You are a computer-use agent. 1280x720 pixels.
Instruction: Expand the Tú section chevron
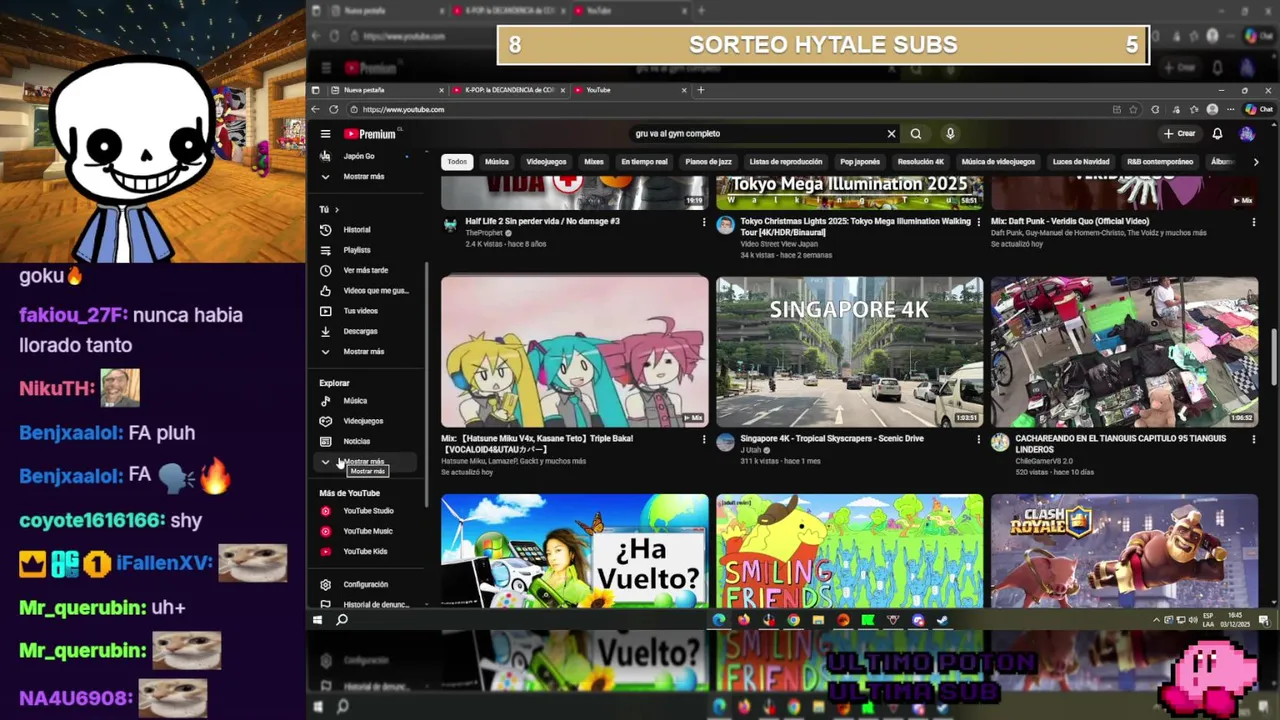[336, 210]
